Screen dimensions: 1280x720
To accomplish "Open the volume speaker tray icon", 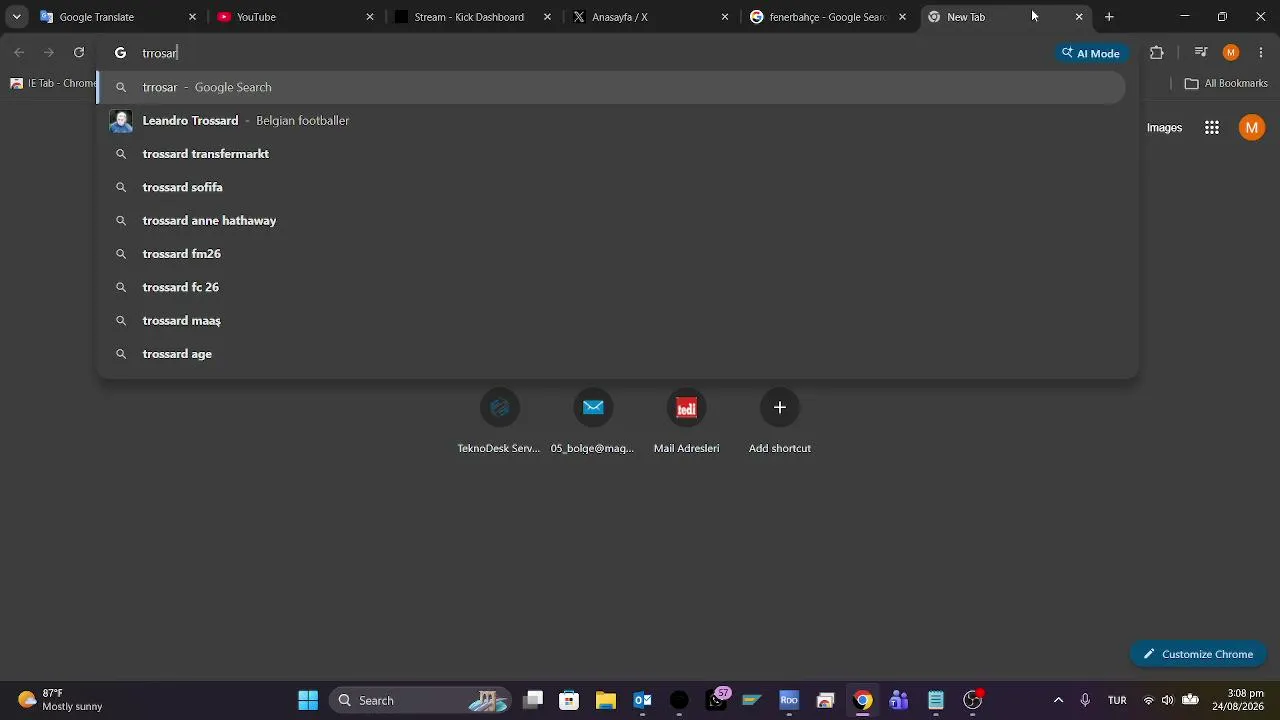I will (x=1167, y=700).
